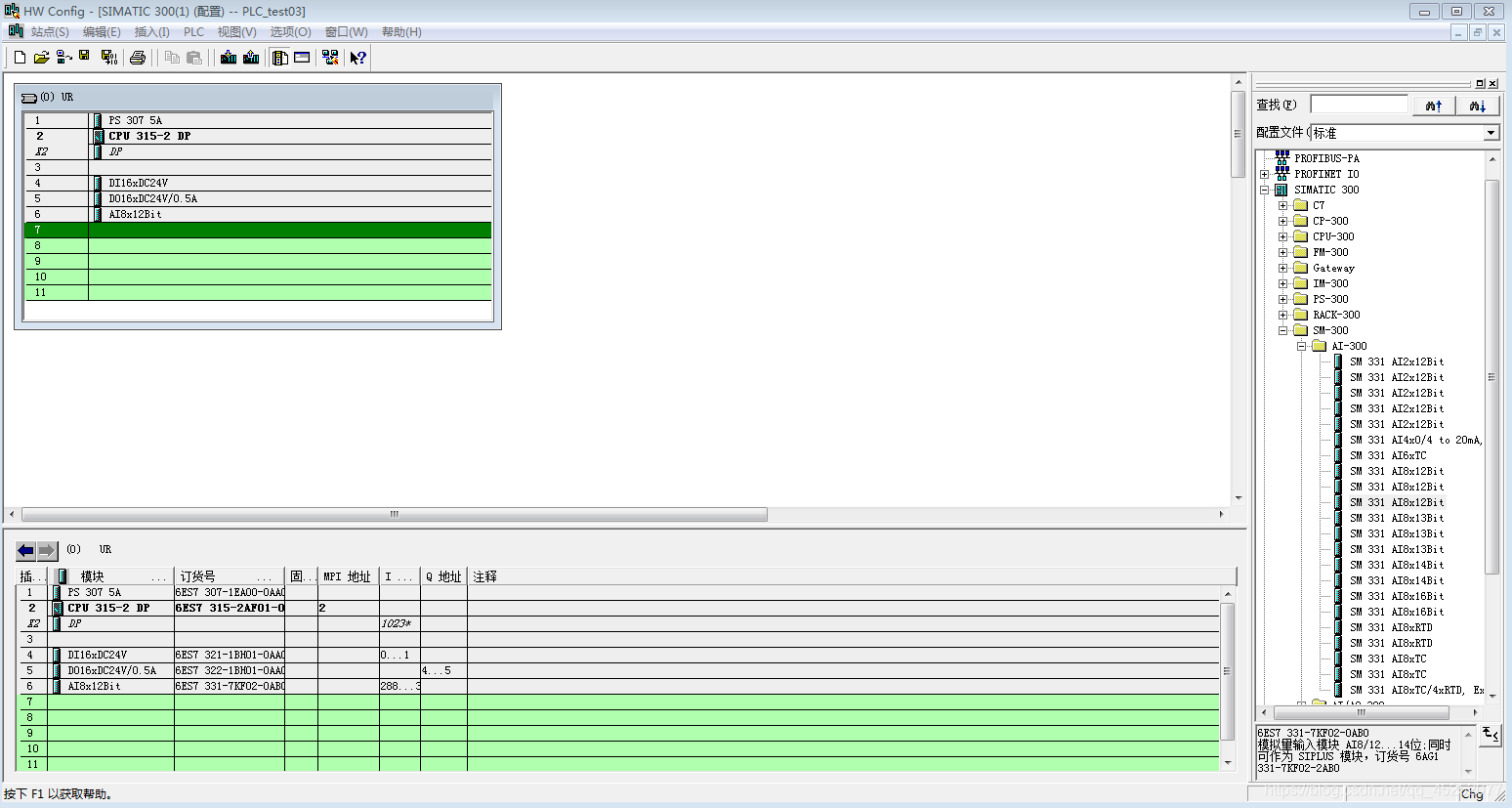Click the catalog info toggle icon near description
The height and width of the screenshot is (808, 1512).
click(1490, 735)
